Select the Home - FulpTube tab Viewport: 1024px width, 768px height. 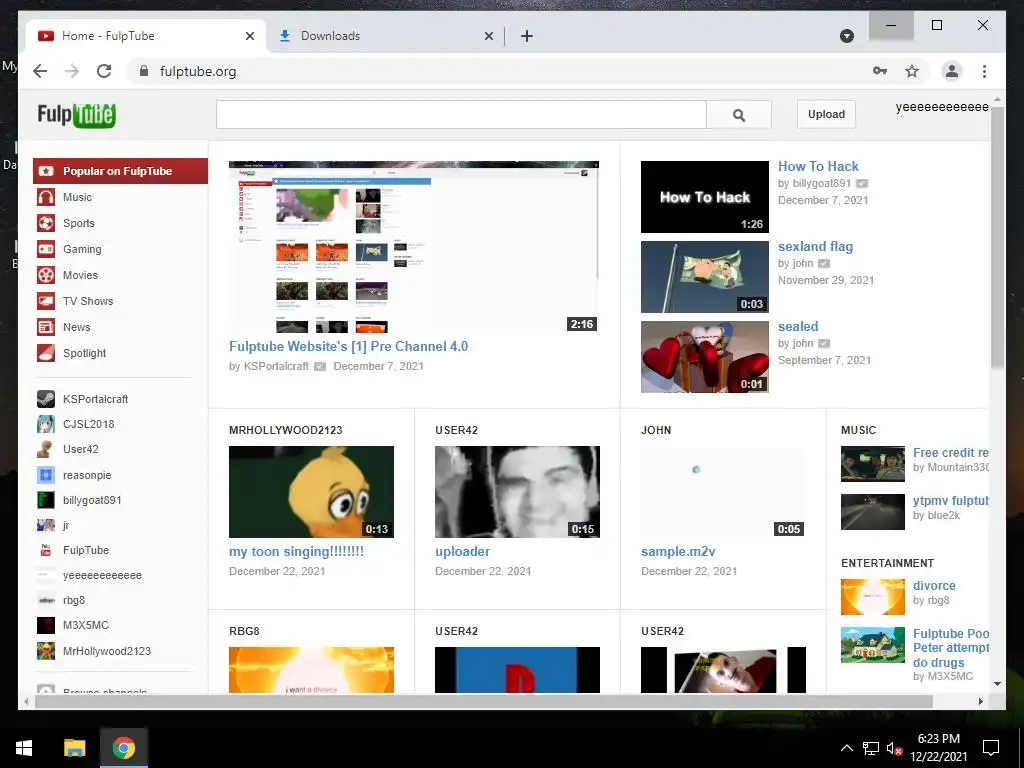point(146,36)
